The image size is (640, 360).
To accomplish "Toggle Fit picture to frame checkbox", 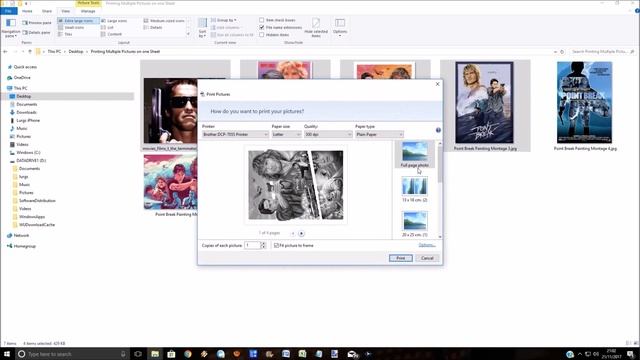I will click(276, 245).
